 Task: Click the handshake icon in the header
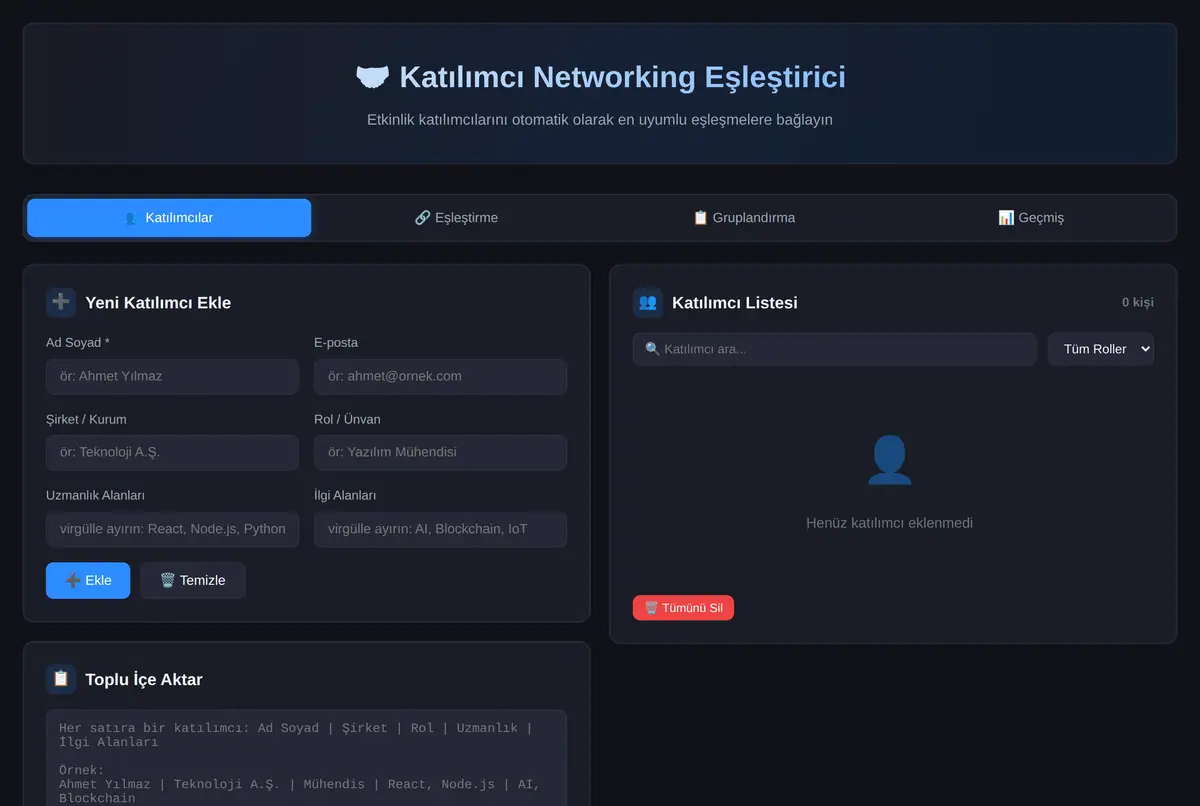point(372,77)
